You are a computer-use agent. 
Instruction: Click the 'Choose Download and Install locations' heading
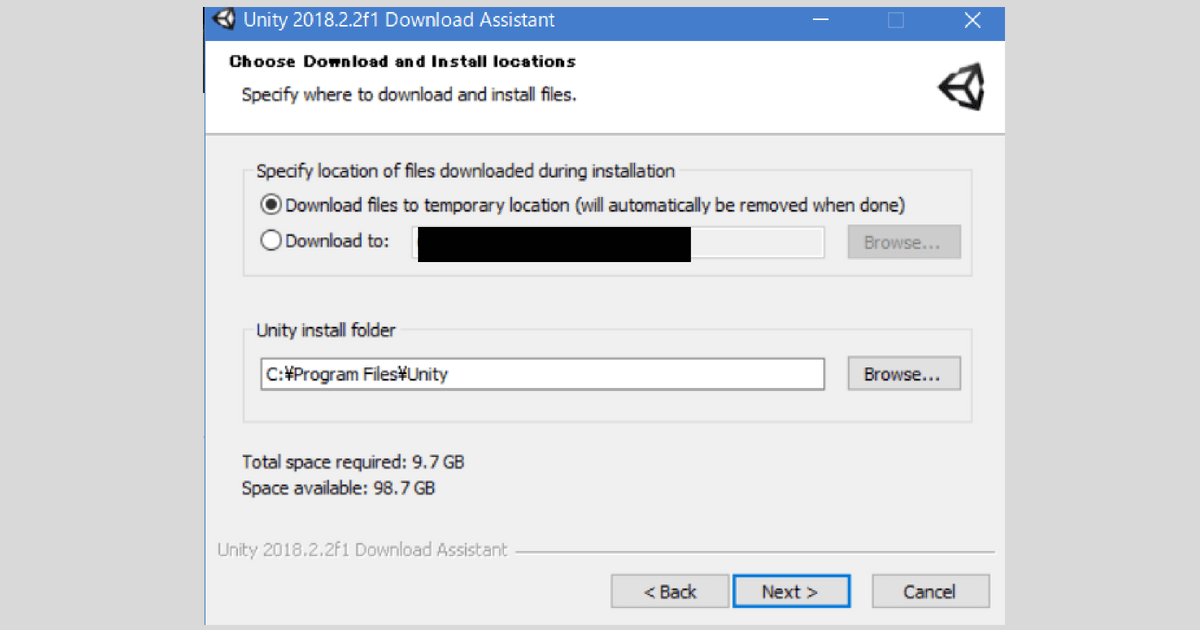[402, 62]
